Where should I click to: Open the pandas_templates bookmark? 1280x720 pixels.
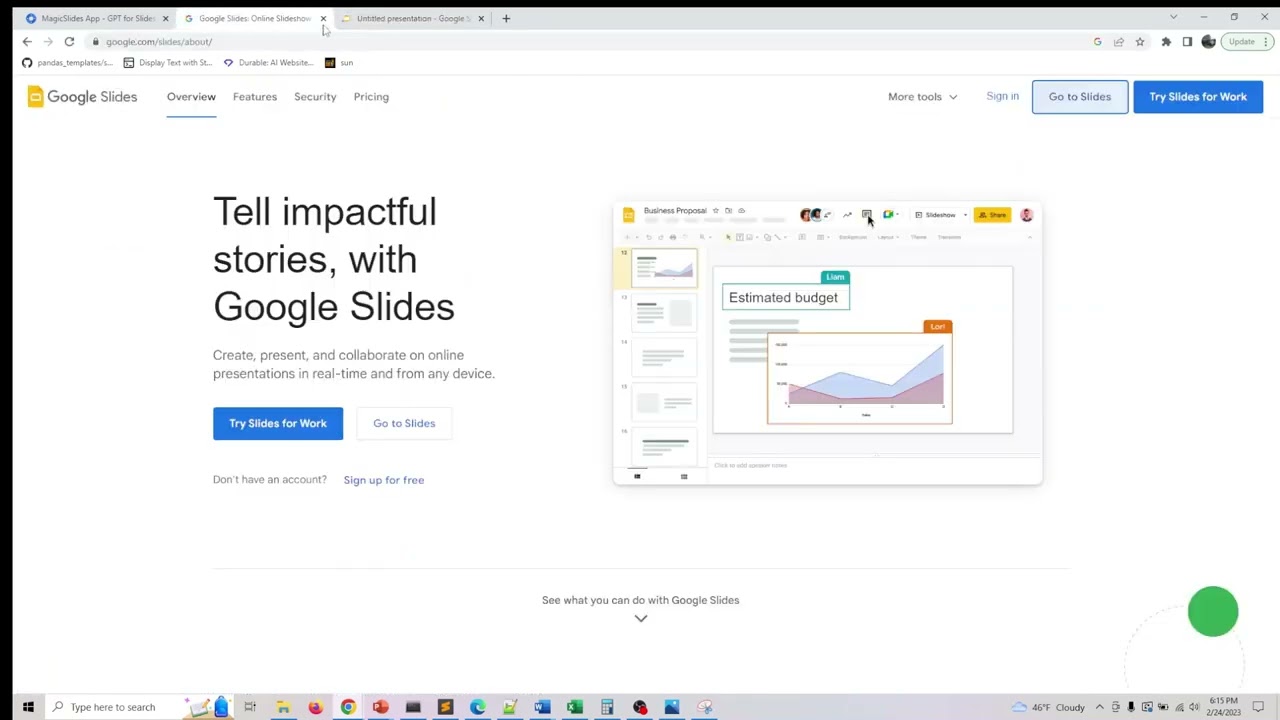67,63
